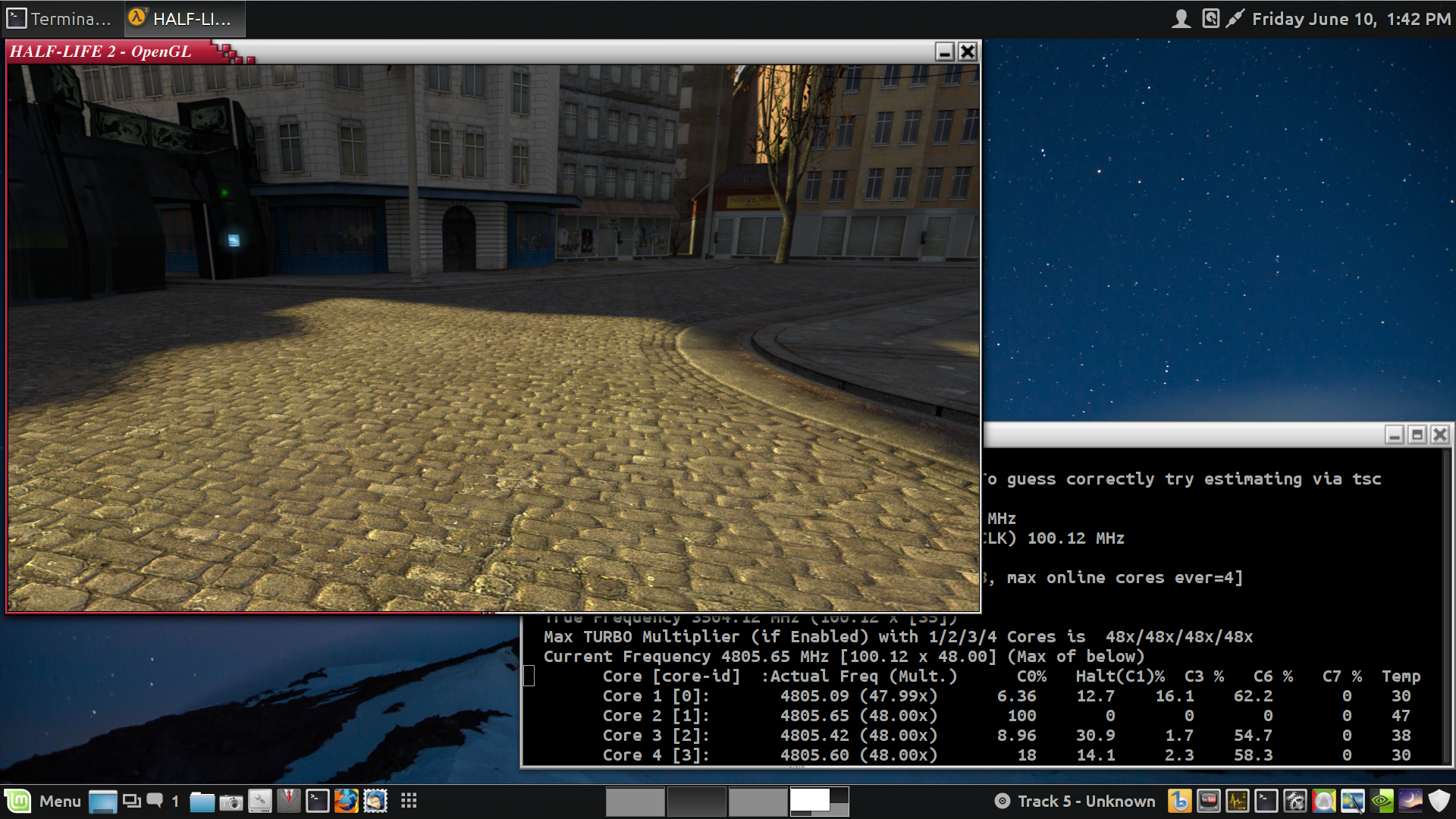Click the user account icon top panel
The height and width of the screenshot is (819, 1456).
click(x=1181, y=19)
